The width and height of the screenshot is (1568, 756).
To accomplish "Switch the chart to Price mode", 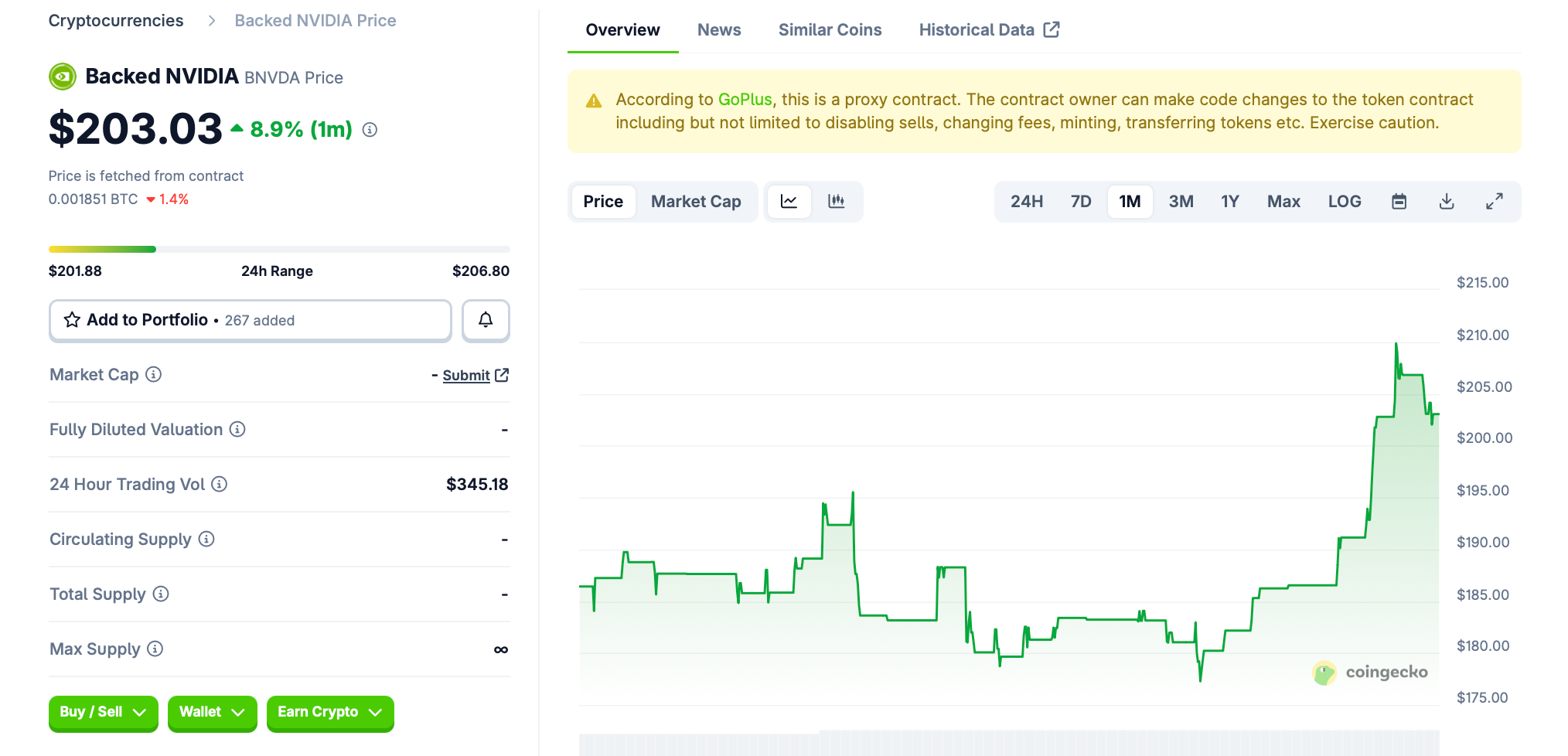I will pyautogui.click(x=603, y=202).
